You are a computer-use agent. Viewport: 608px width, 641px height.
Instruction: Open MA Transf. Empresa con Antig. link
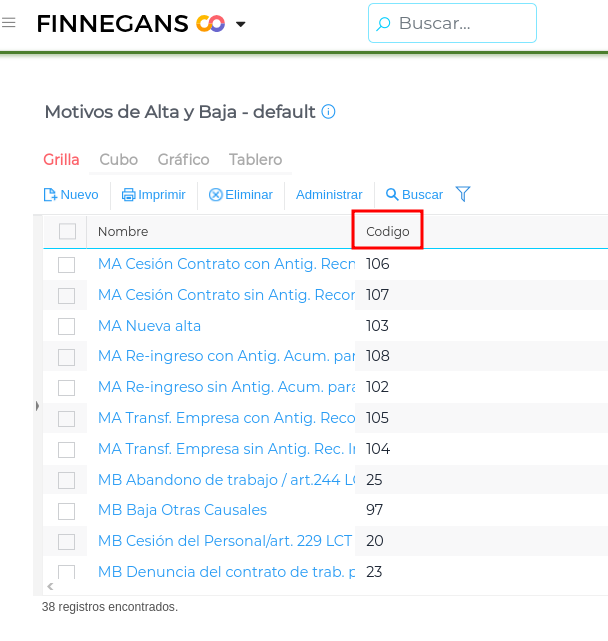point(227,418)
